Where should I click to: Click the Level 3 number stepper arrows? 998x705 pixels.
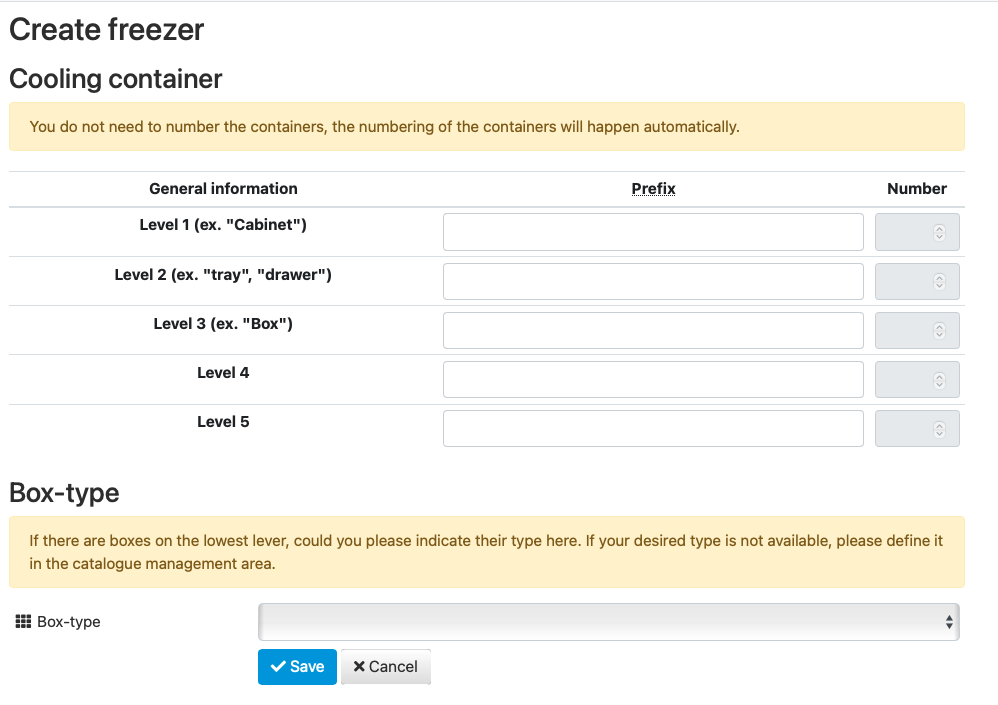939,330
